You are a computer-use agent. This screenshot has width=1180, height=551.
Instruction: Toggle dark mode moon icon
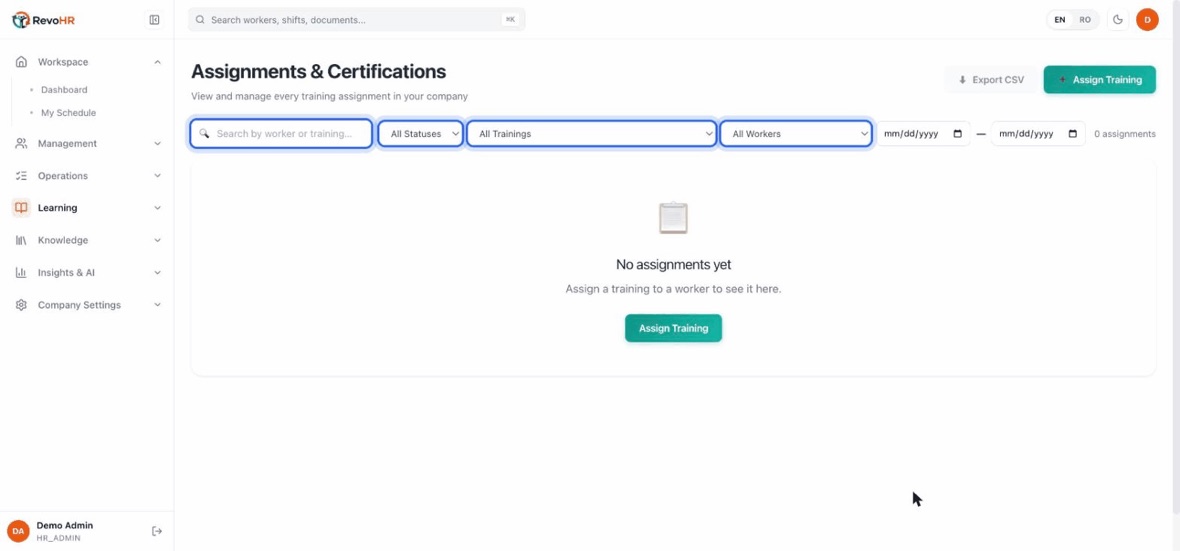tap(1118, 20)
